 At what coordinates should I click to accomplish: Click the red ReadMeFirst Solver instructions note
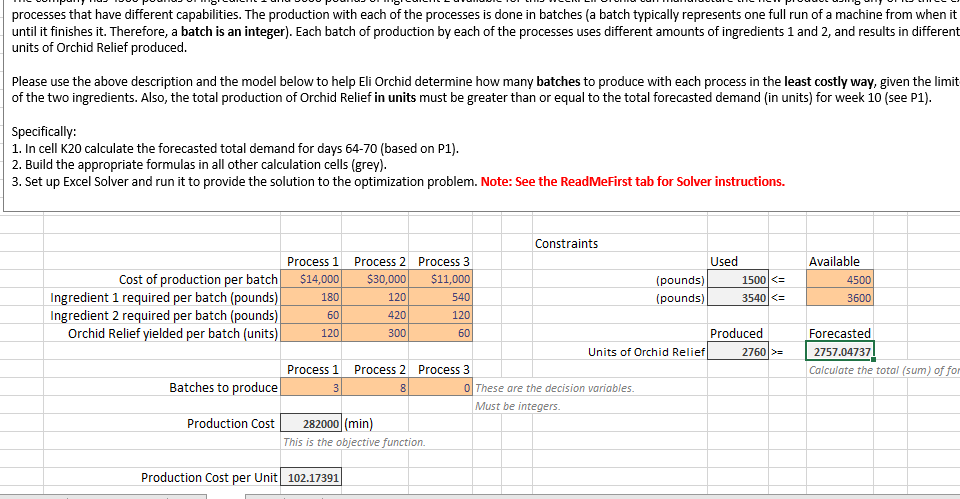[x=632, y=181]
